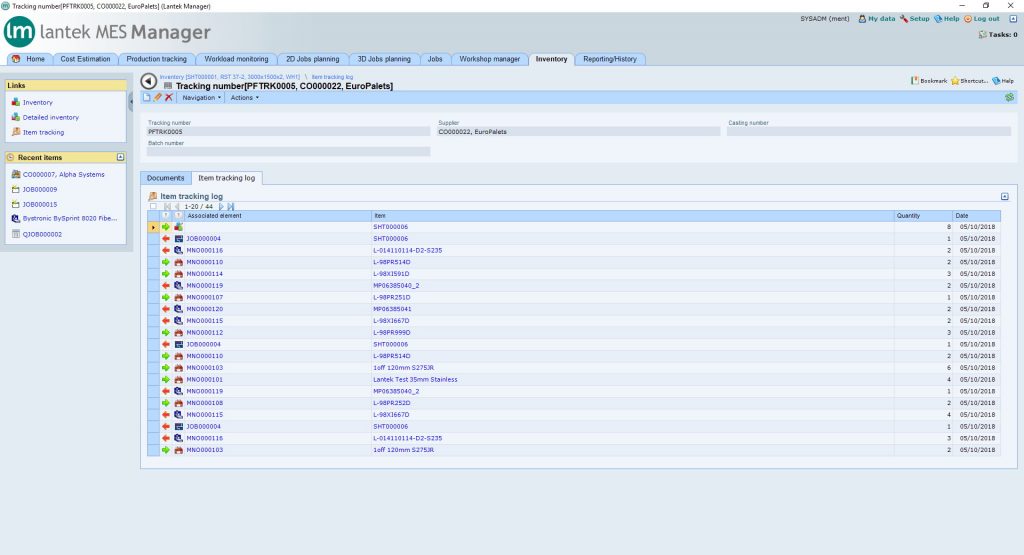The height and width of the screenshot is (555, 1024).
Task: Click the Item tracking icon in Links
Action: point(16,132)
